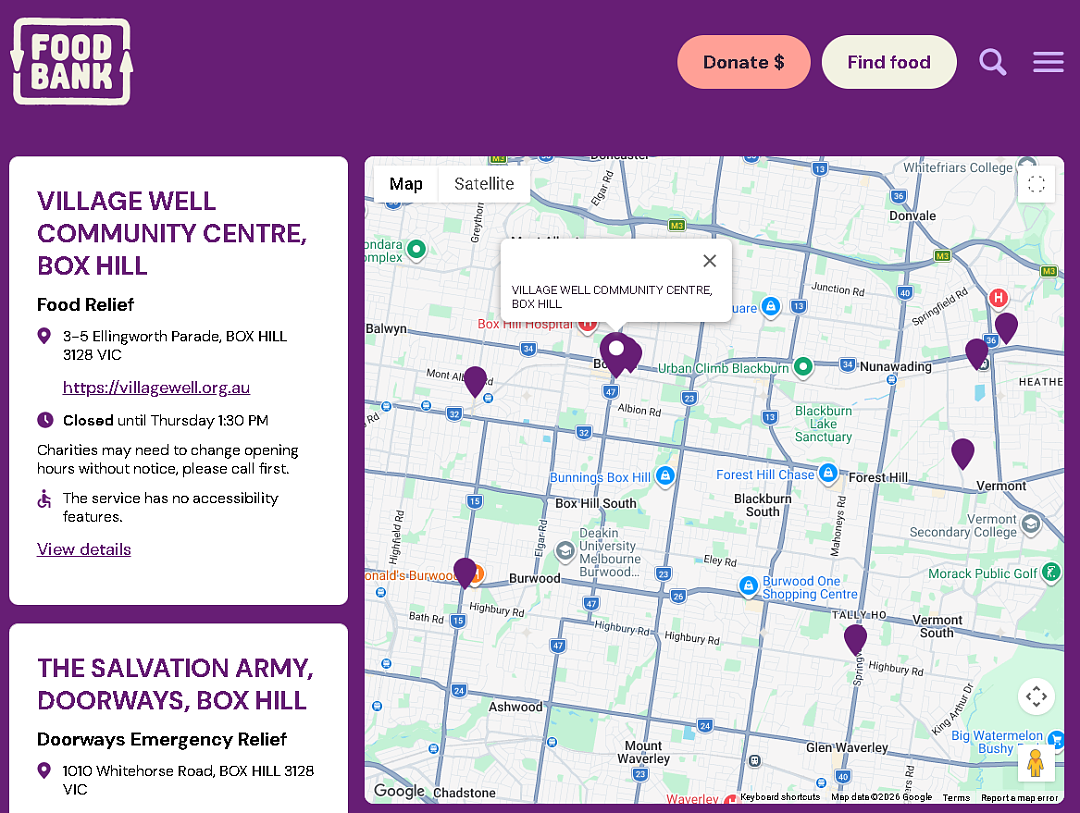
Task: Click the Vermont Secondary College marker
Action: pyautogui.click(x=1030, y=524)
